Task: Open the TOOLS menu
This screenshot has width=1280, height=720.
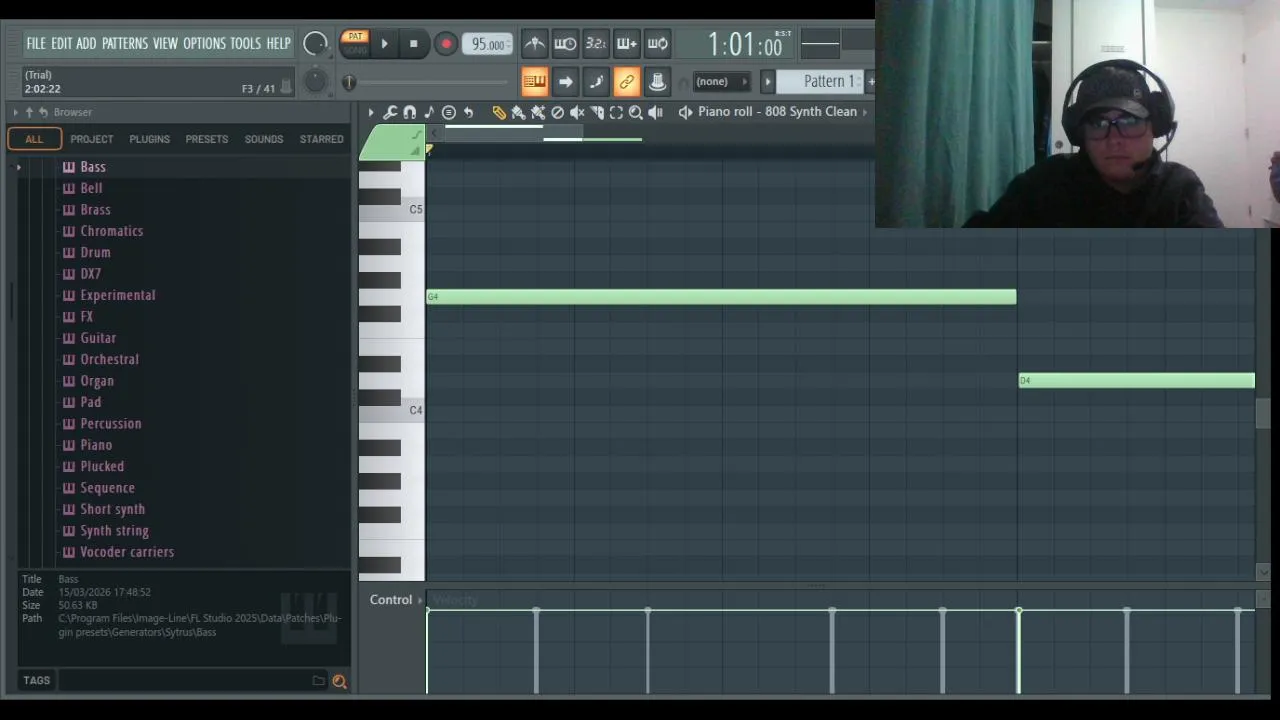Action: click(245, 43)
